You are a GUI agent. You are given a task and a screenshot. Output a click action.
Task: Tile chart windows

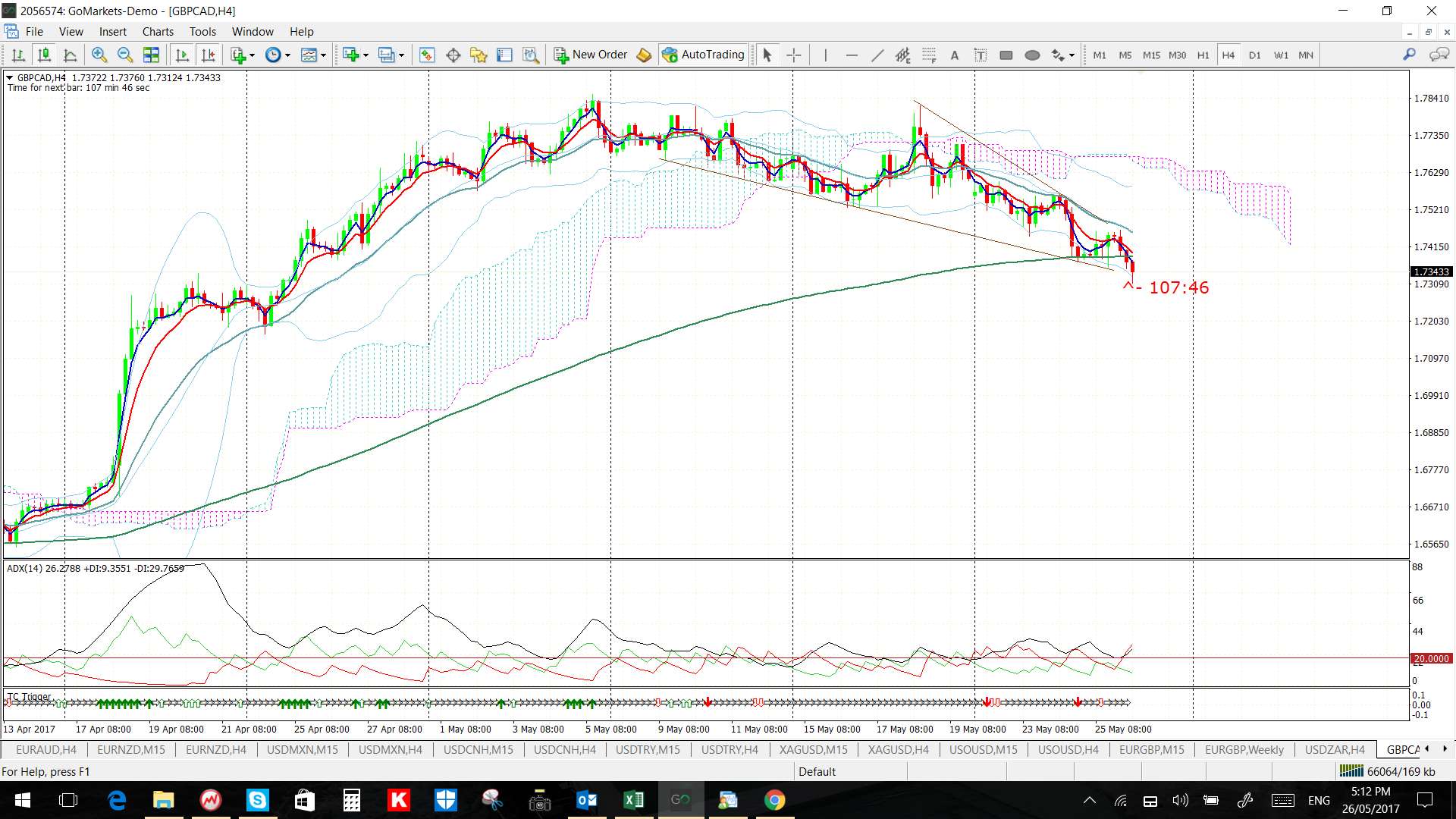pos(152,55)
